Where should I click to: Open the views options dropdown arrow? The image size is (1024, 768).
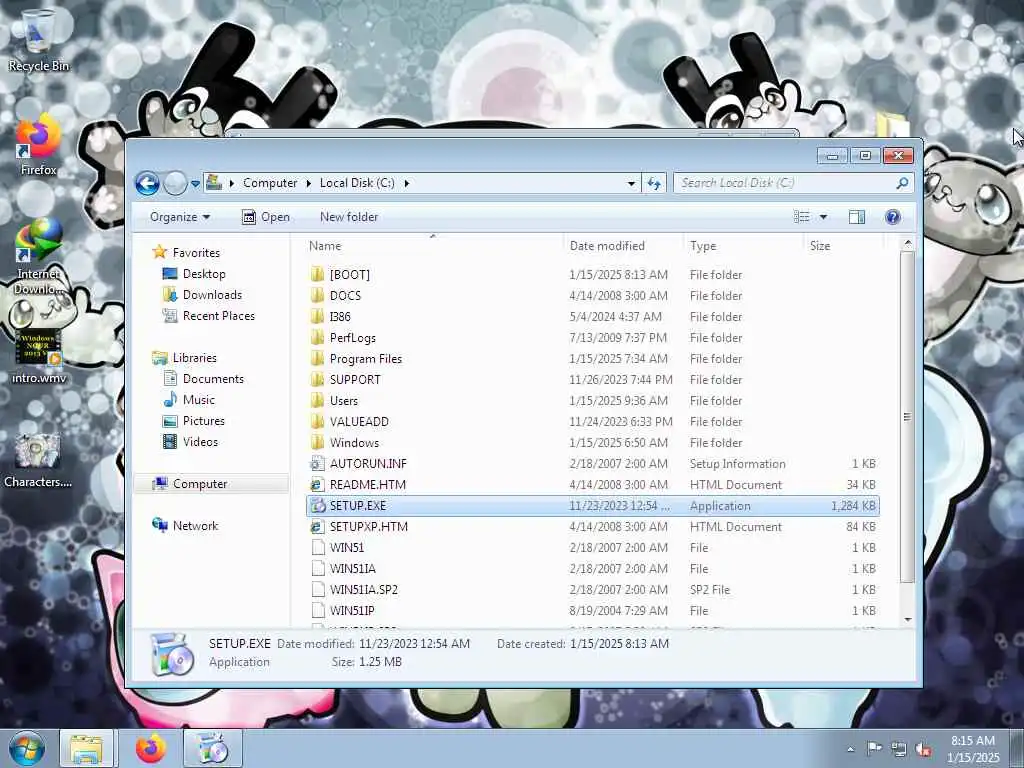tap(823, 217)
